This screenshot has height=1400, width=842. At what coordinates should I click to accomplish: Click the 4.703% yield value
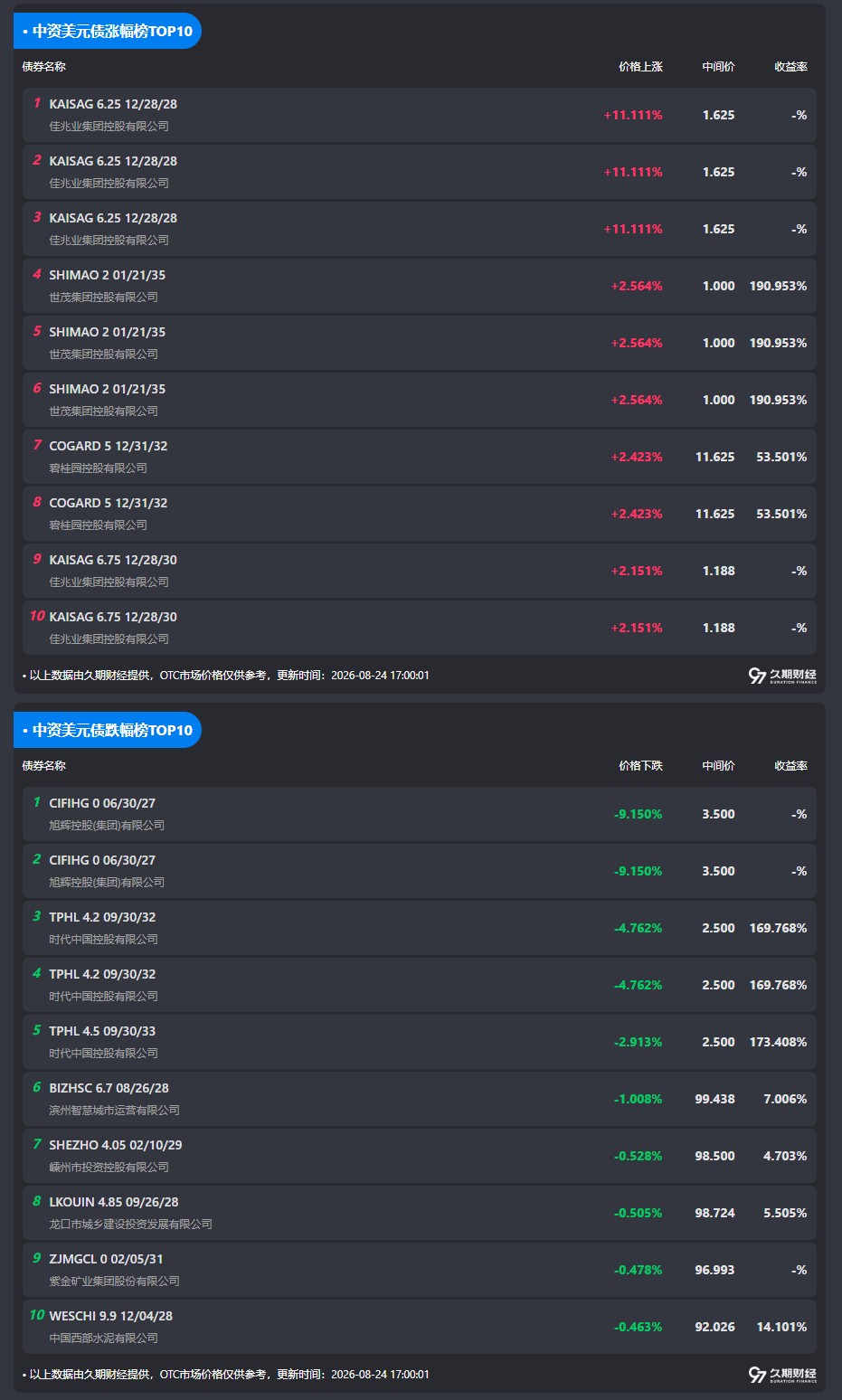click(x=785, y=1156)
